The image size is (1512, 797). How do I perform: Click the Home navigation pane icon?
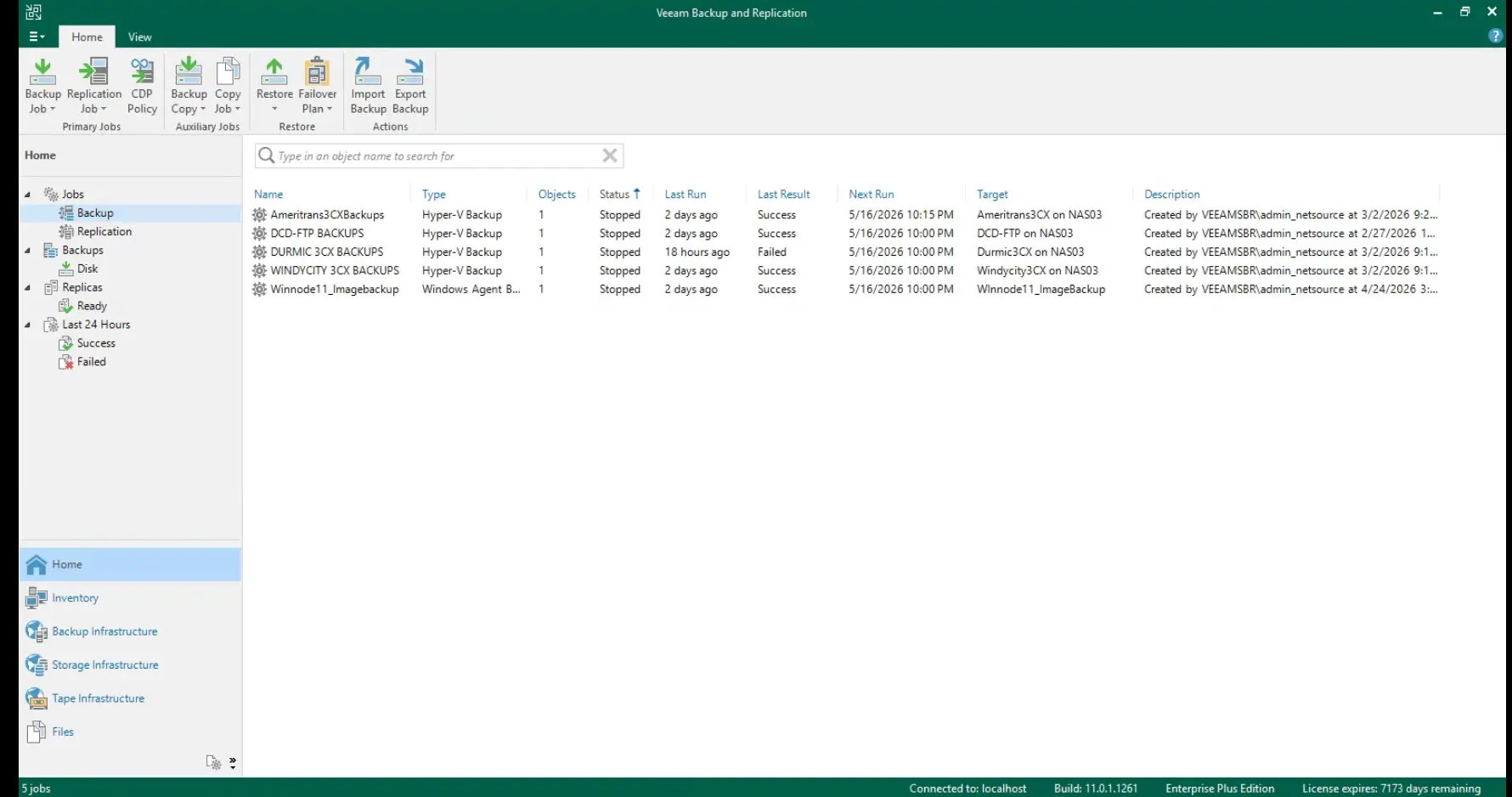36,564
